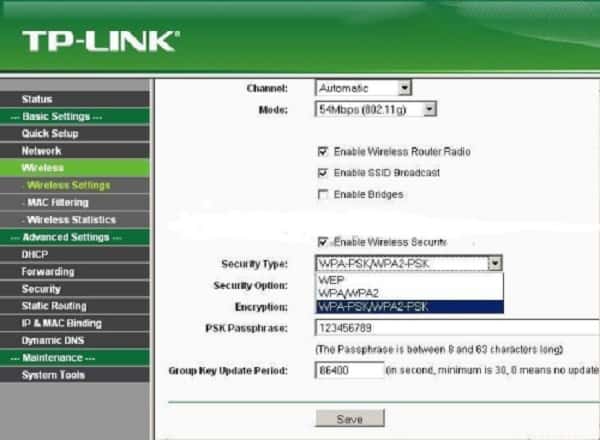The image size is (600, 440).
Task: Open MAC Filtering submenu
Action: click(75, 202)
